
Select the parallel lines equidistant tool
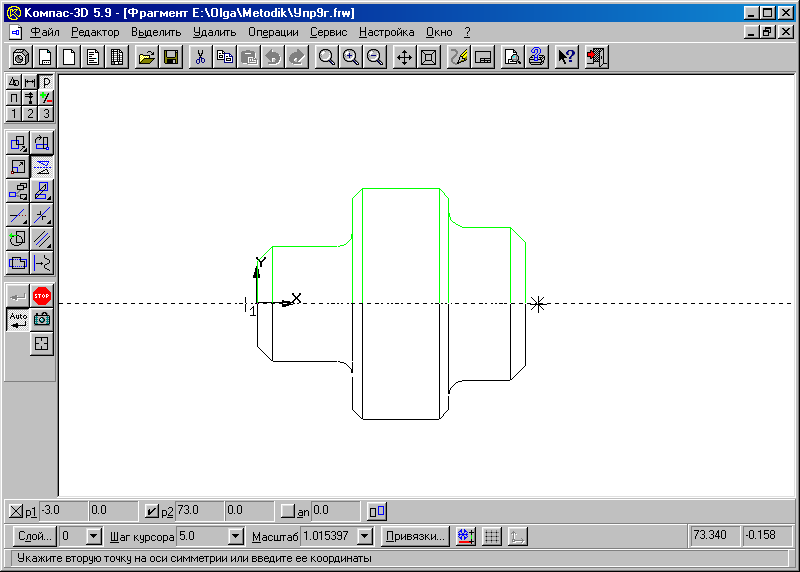(x=42, y=239)
